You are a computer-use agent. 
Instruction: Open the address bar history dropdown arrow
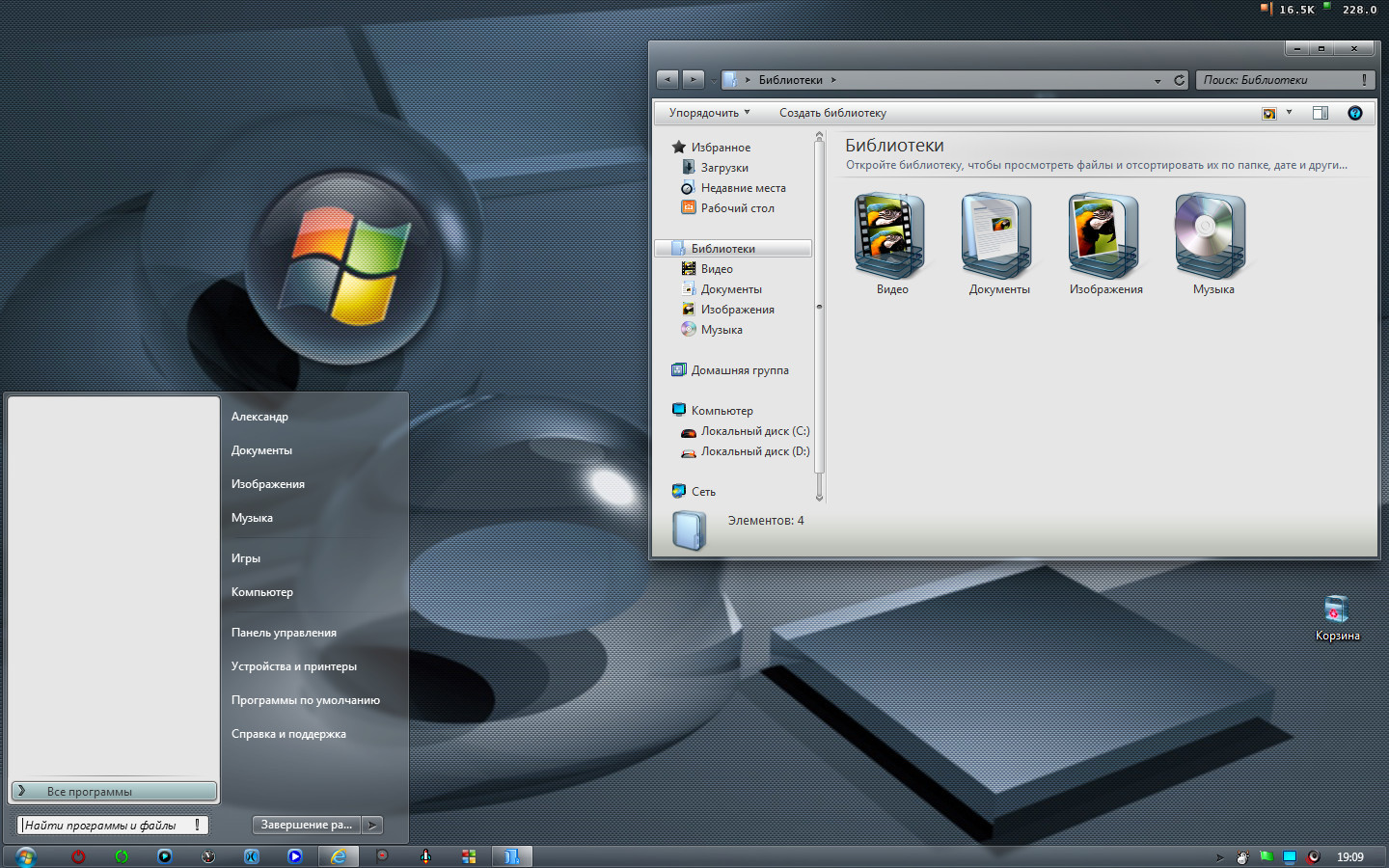point(1157,80)
